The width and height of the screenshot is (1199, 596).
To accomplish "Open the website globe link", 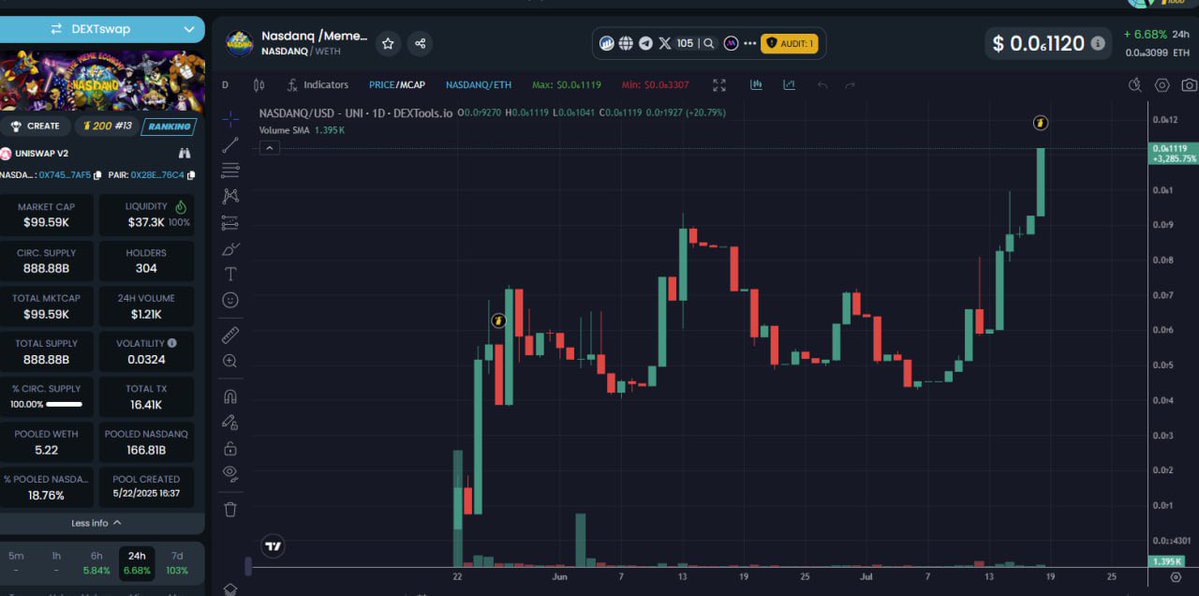I will tap(625, 44).
